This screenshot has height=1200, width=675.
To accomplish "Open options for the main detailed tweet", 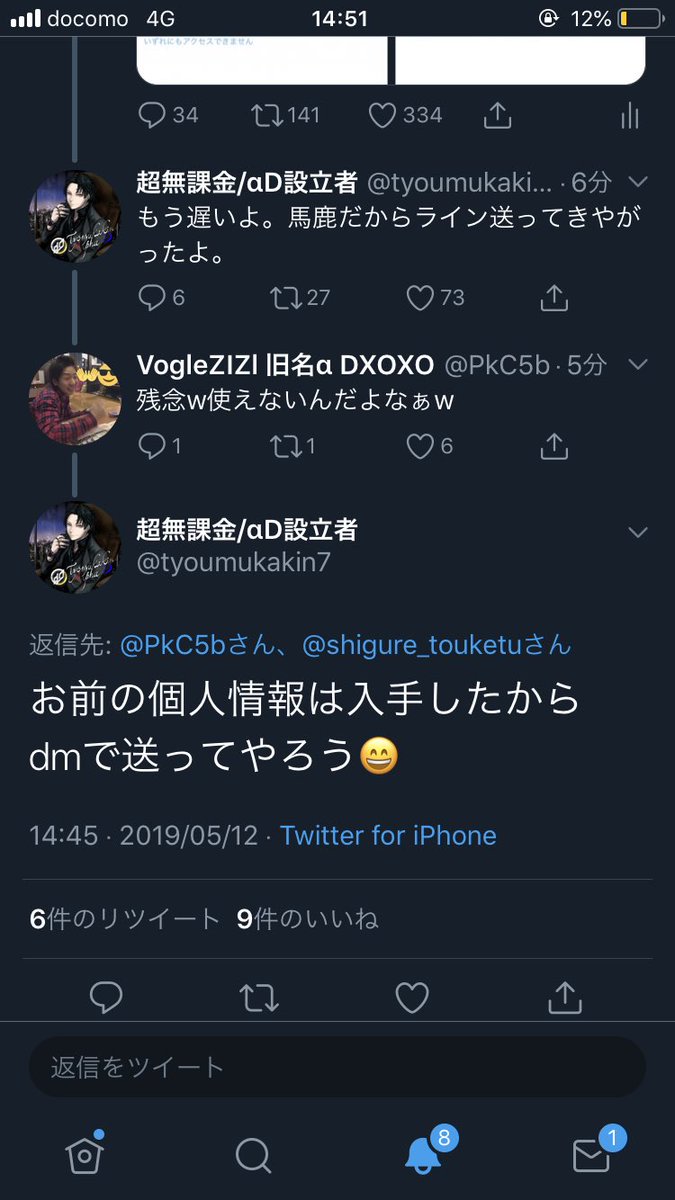I will (638, 531).
